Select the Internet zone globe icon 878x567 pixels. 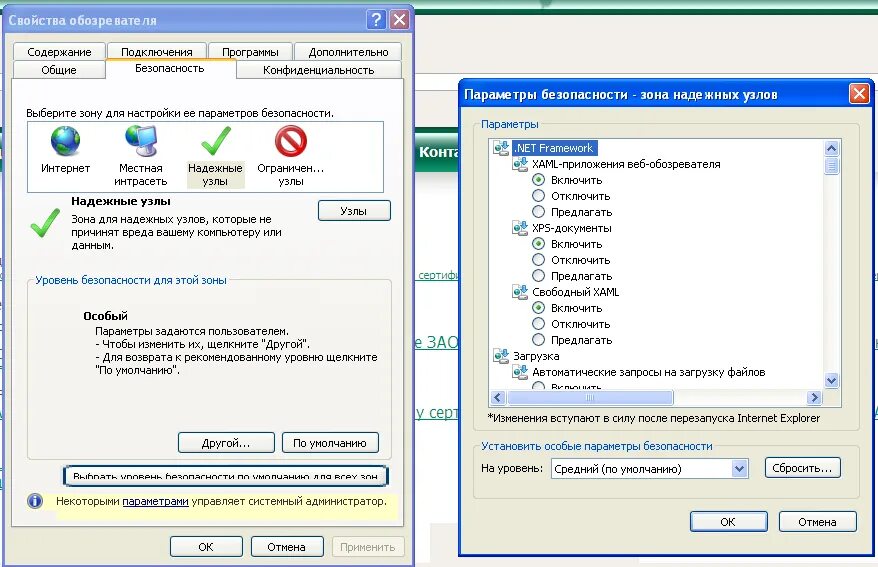click(66, 140)
